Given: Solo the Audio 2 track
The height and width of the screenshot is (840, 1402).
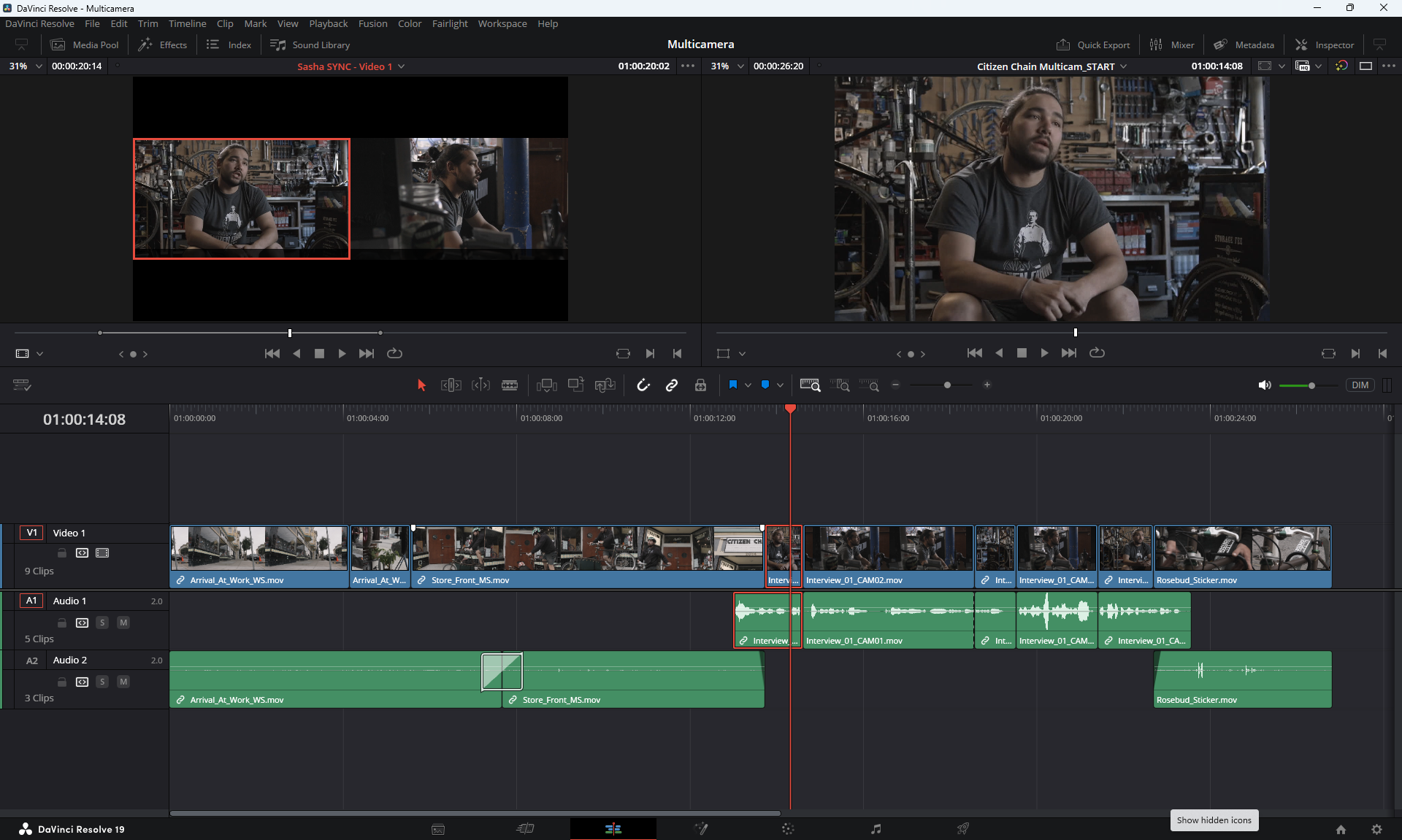Looking at the screenshot, I should pos(102,682).
